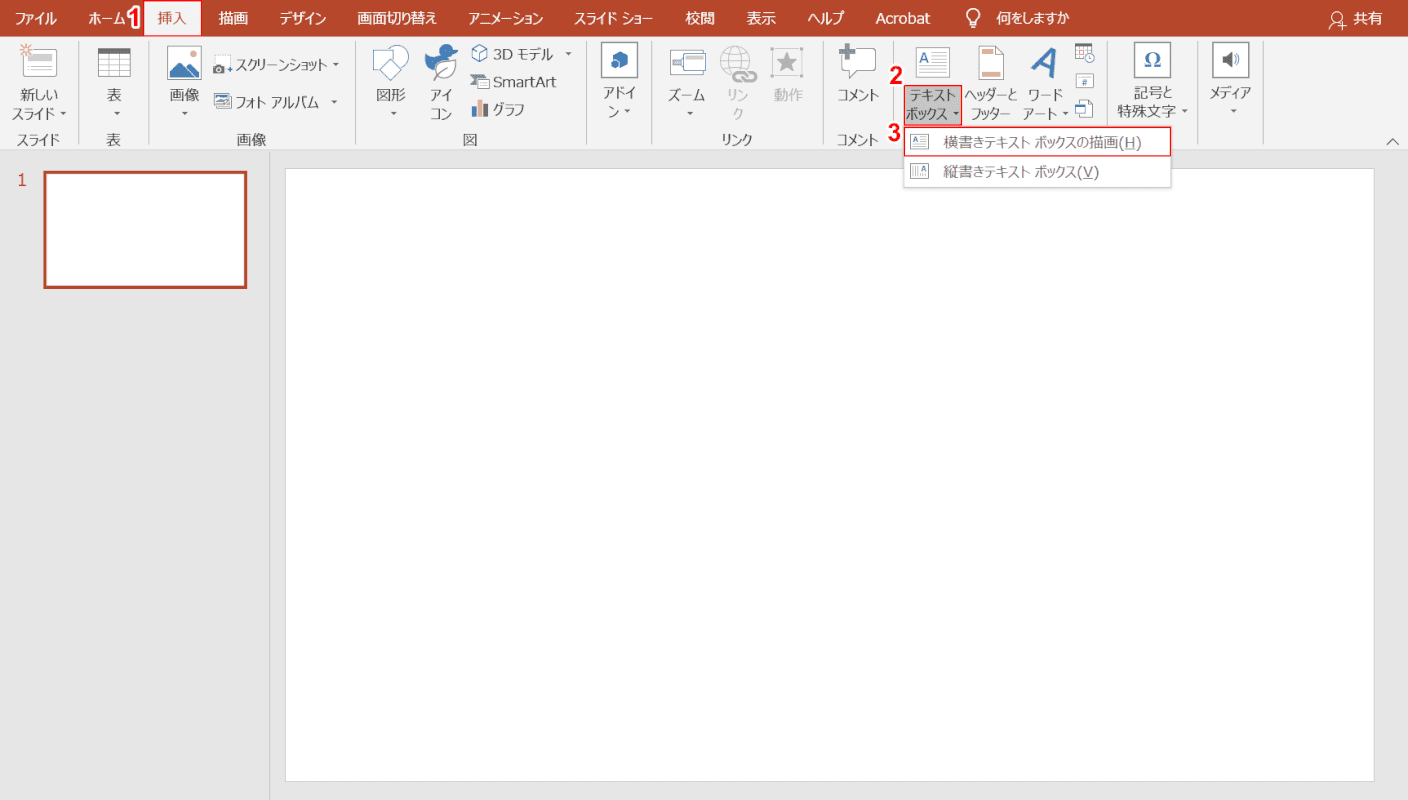Click the lightbulb Tell Me icon
Image resolution: width=1408 pixels, height=800 pixels.
(972, 18)
